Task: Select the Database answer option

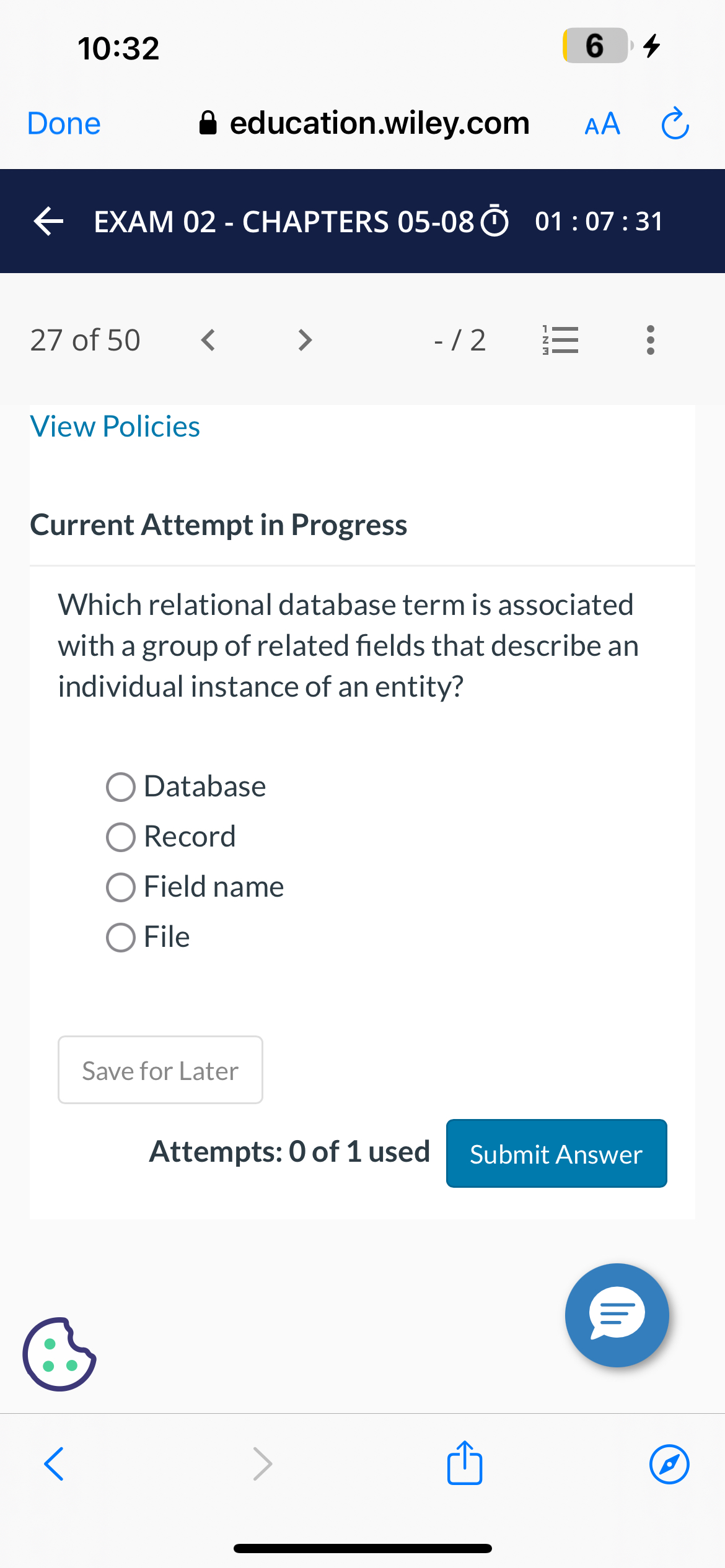Action: [x=121, y=787]
